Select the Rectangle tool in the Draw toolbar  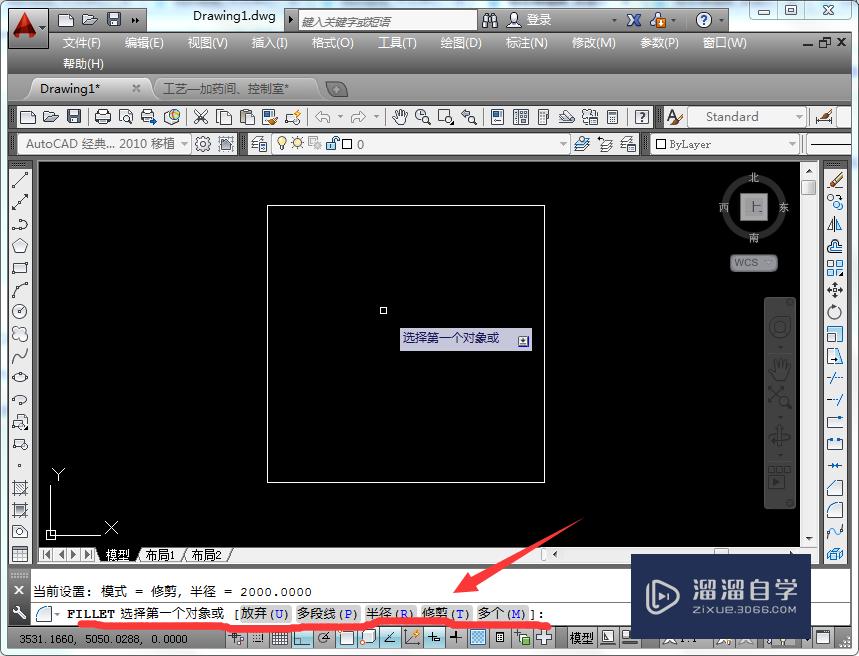tap(20, 267)
